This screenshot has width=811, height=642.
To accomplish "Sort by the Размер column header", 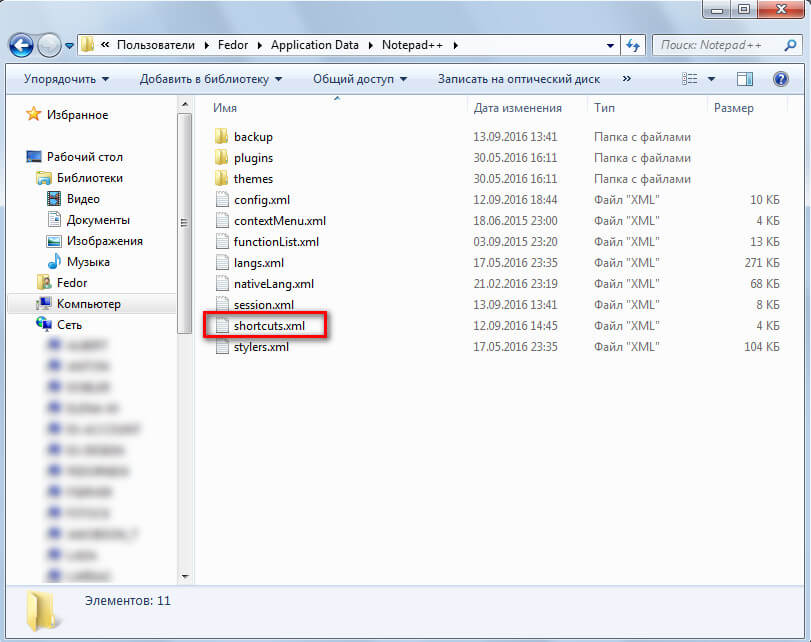I will coord(733,108).
